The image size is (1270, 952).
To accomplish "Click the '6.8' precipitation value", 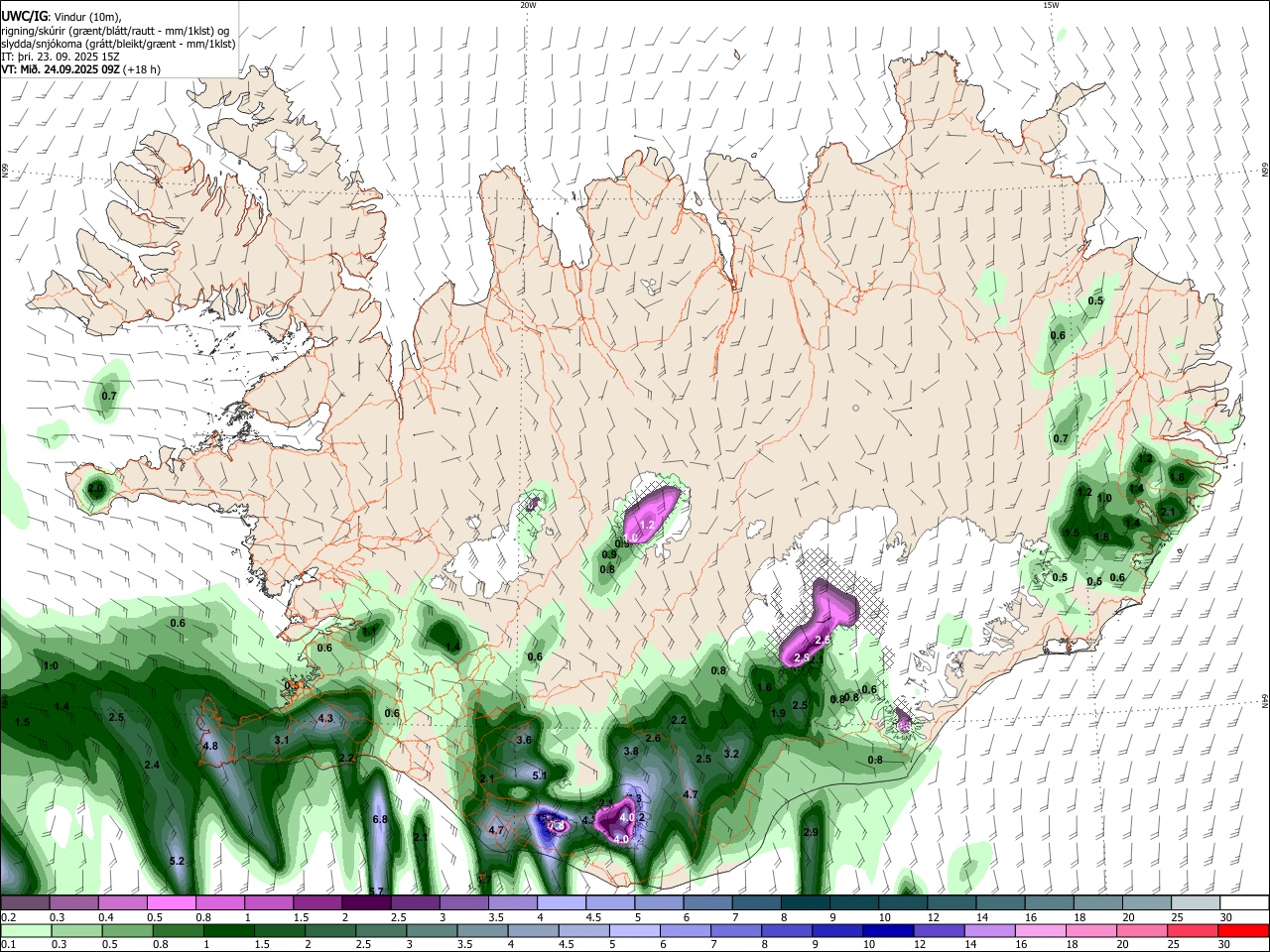I will [x=379, y=820].
